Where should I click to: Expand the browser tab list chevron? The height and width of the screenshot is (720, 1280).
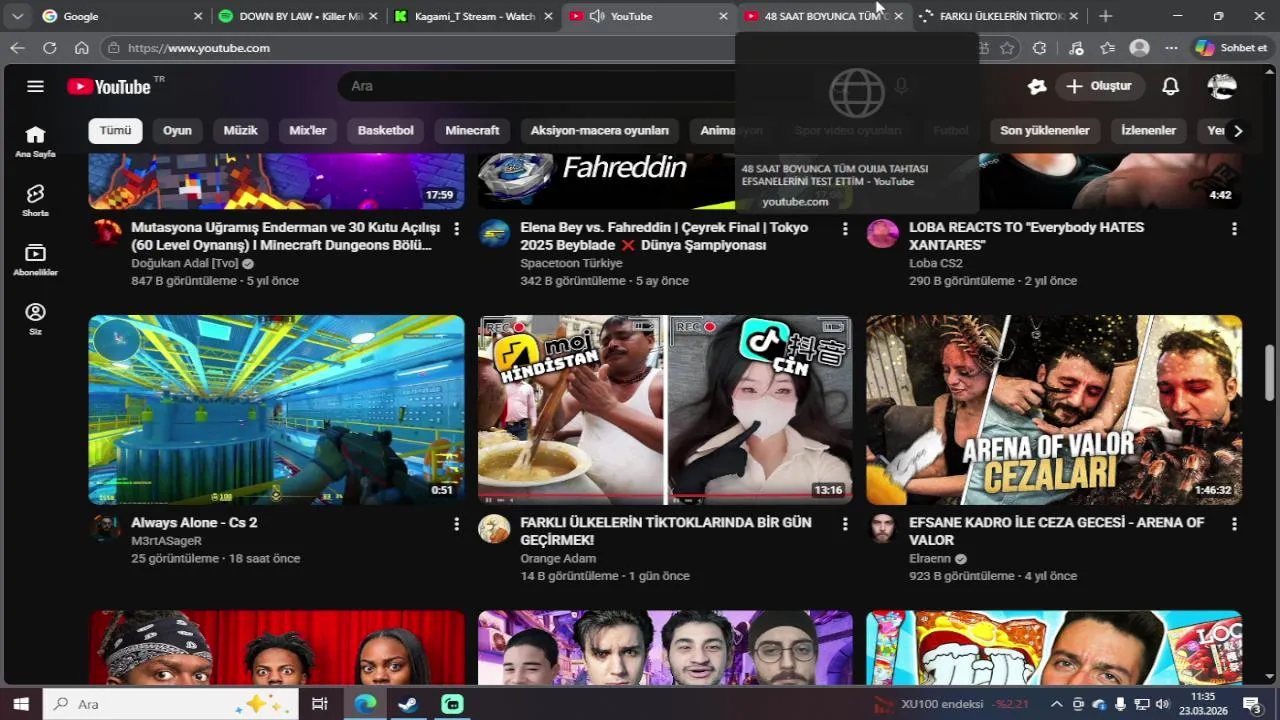click(x=17, y=16)
